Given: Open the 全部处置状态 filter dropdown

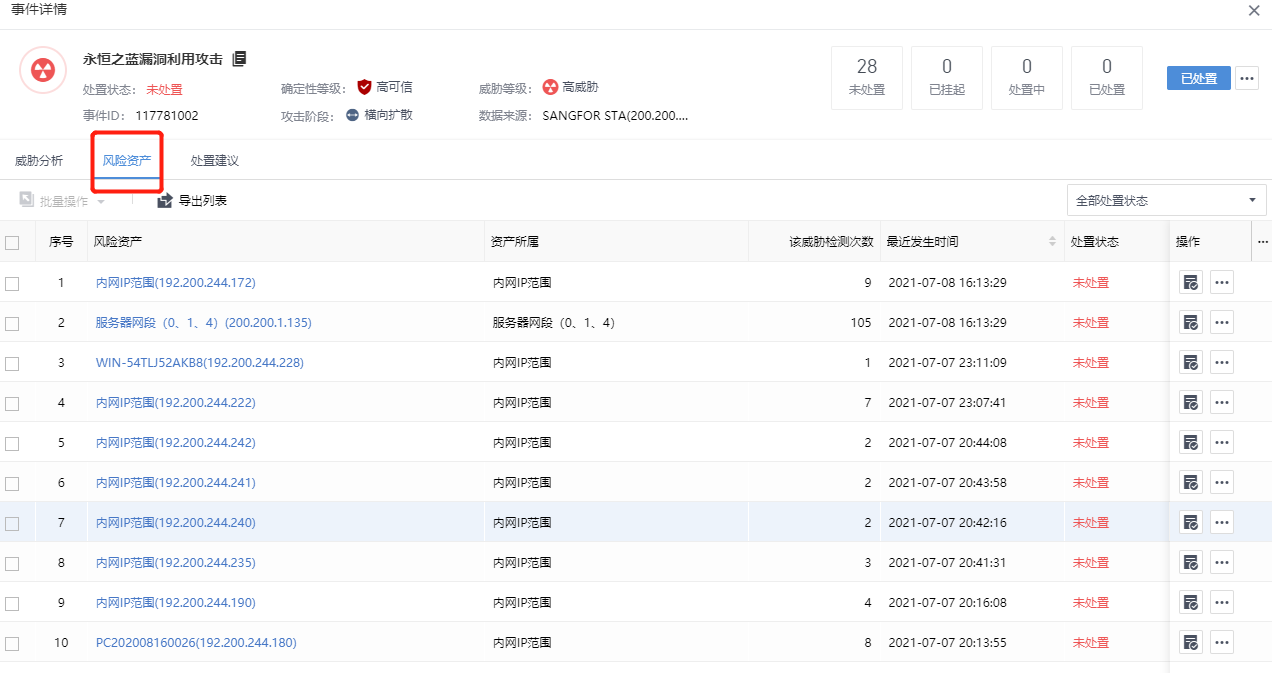Looking at the screenshot, I should [x=1166, y=201].
